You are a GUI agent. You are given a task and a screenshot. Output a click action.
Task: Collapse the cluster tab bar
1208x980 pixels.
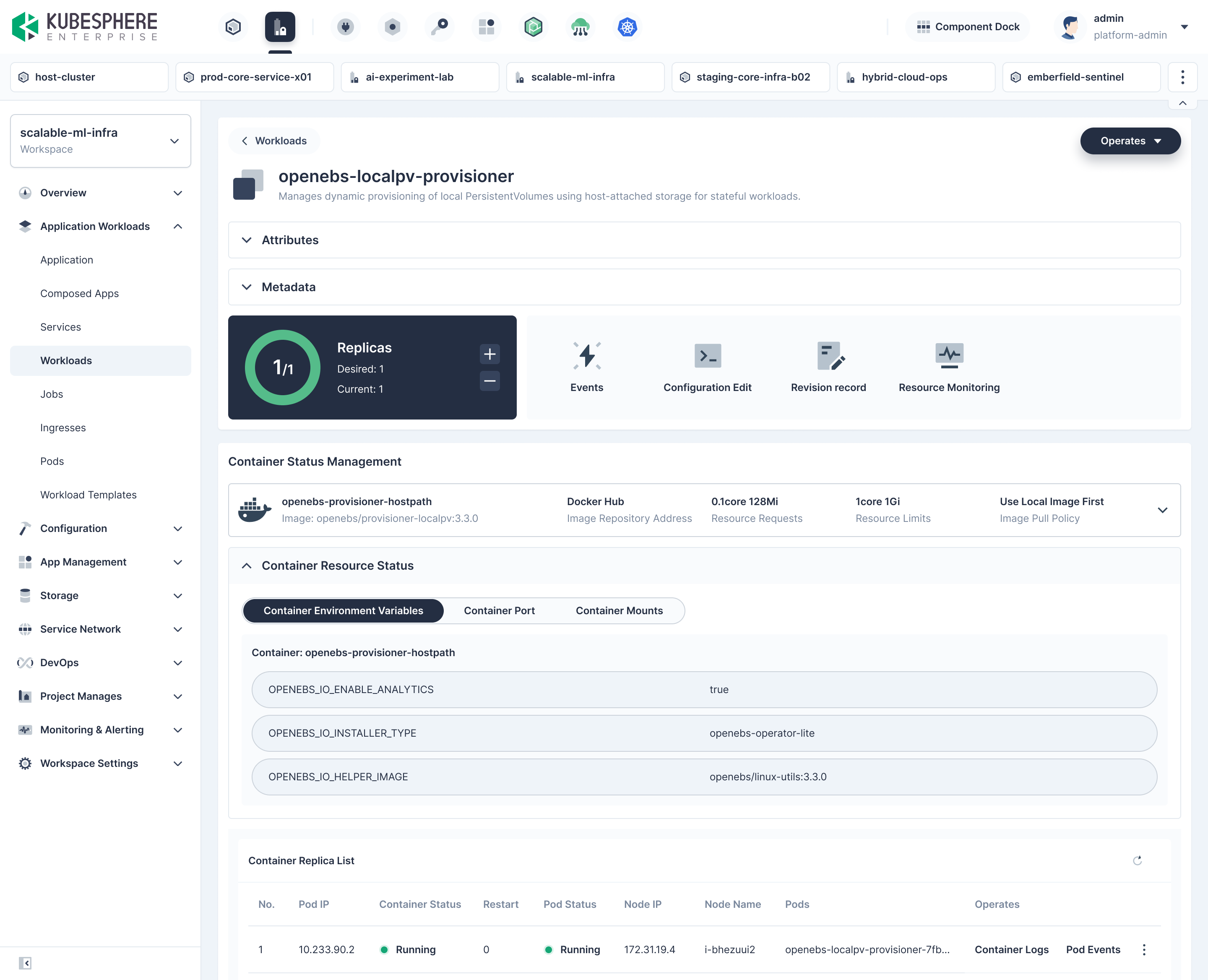click(x=1182, y=103)
